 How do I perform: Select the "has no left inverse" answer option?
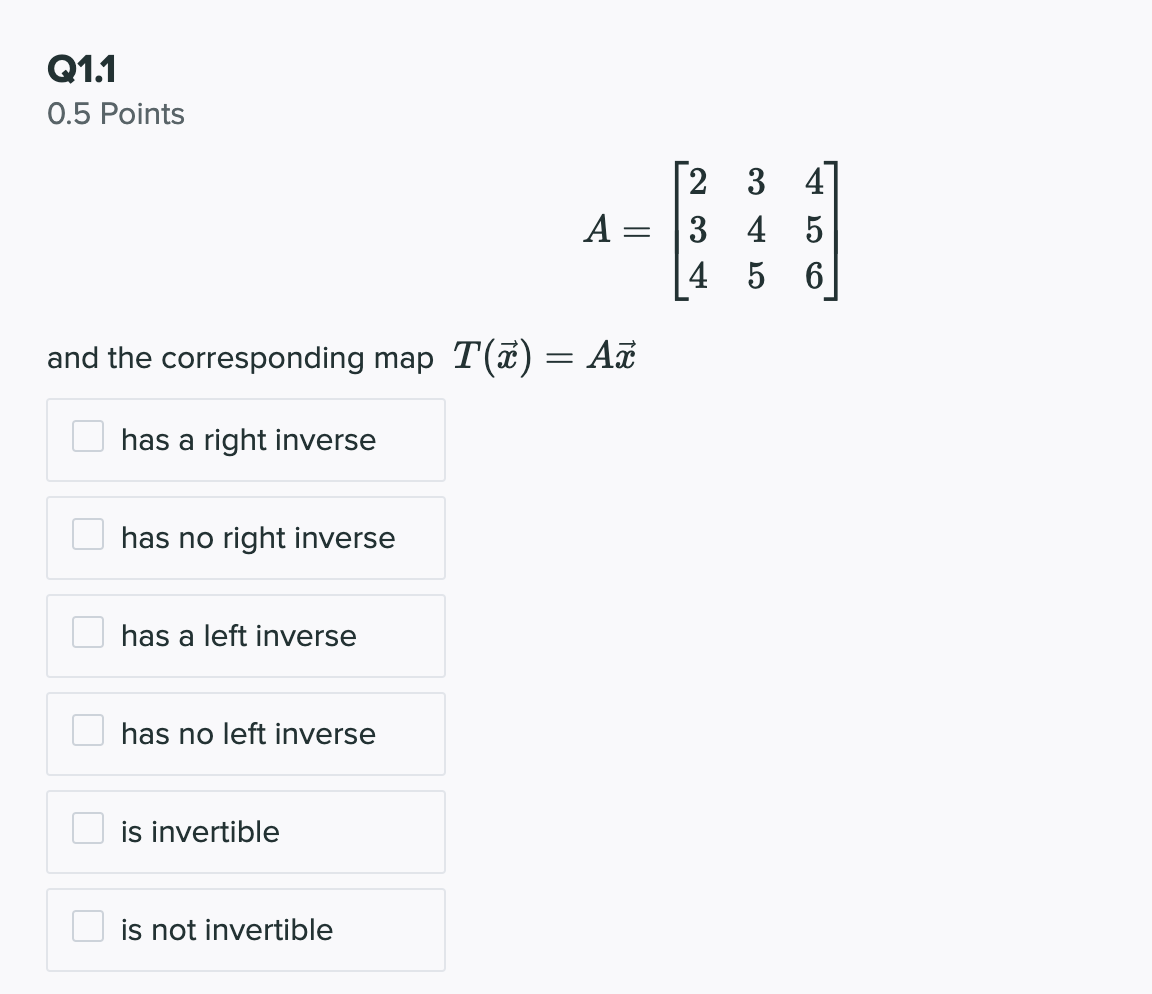point(246,734)
